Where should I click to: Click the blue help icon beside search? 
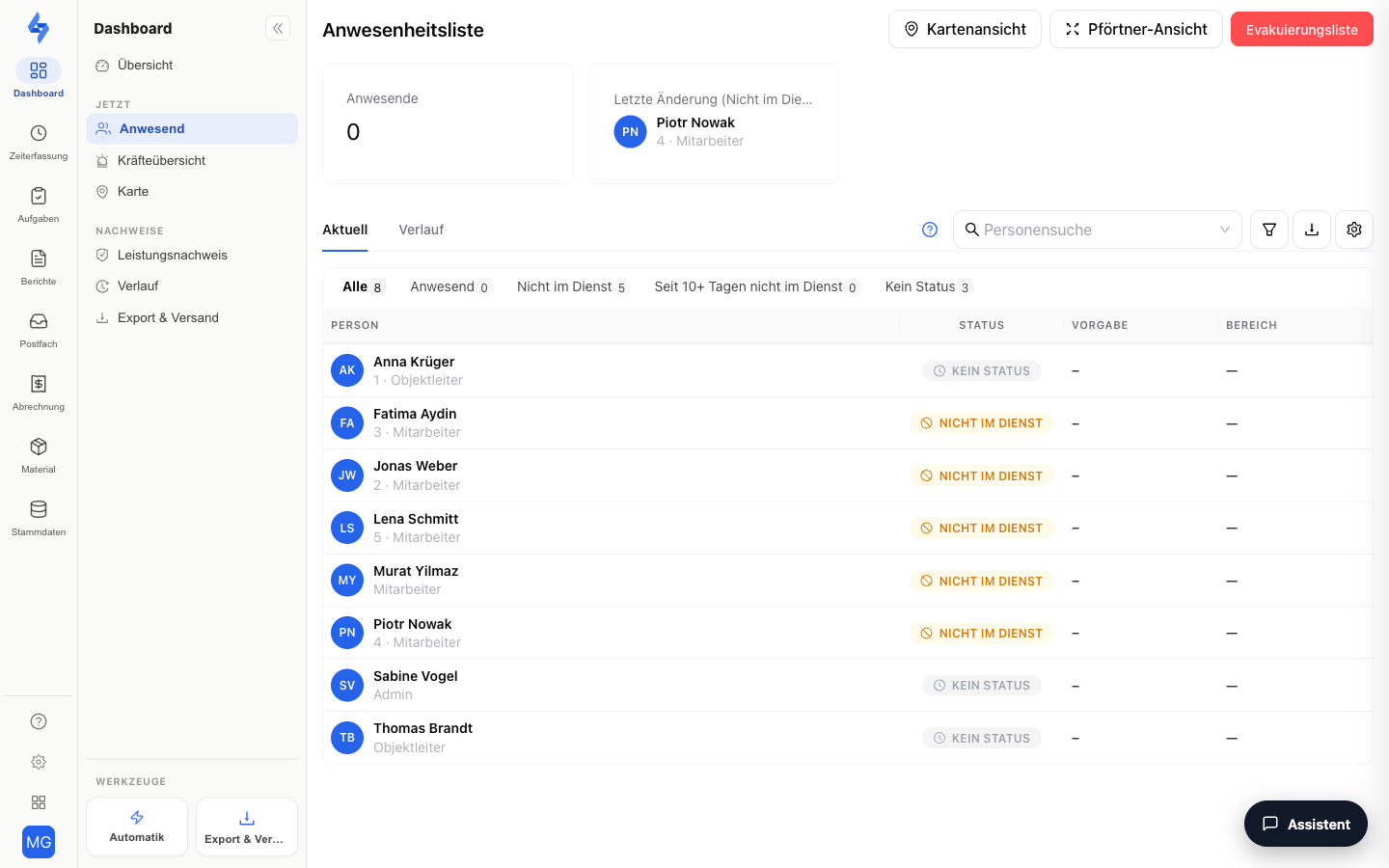930,230
